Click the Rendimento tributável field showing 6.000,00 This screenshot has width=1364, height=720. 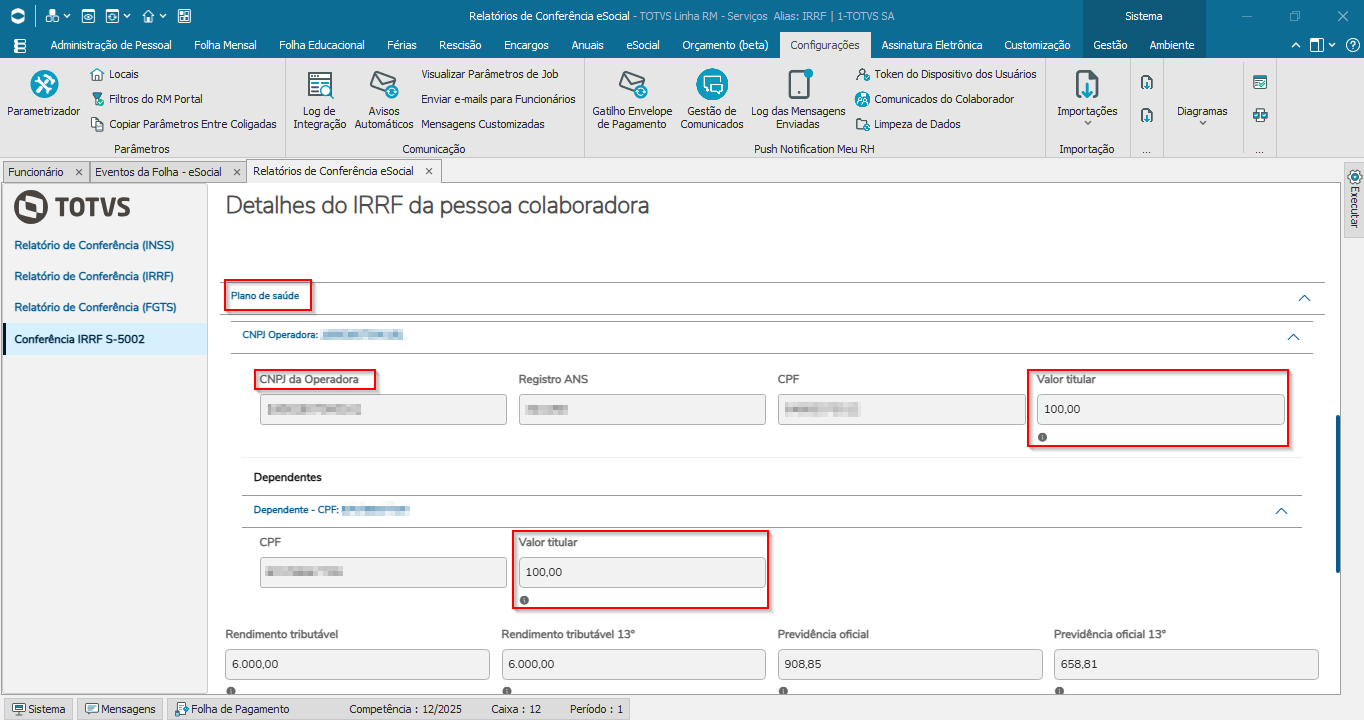coord(357,665)
